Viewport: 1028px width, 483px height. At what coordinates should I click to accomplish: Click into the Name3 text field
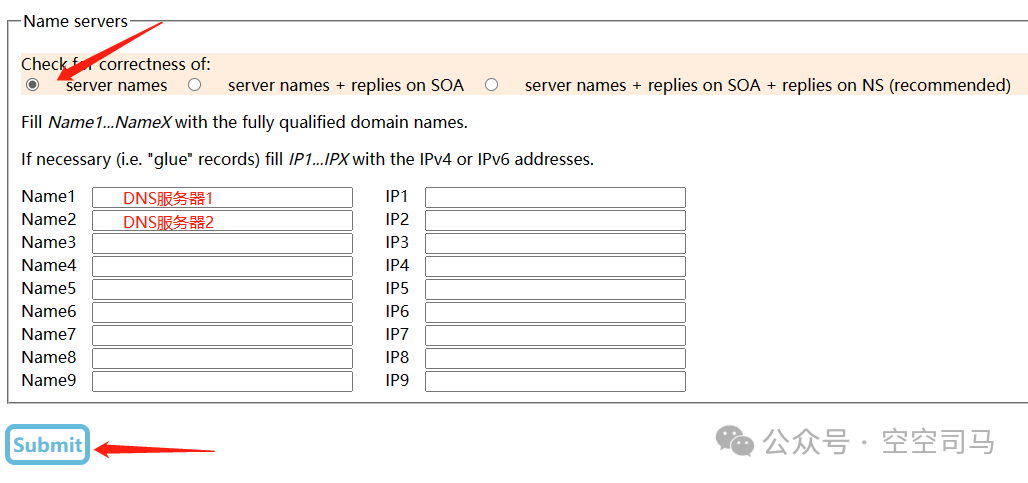point(222,243)
